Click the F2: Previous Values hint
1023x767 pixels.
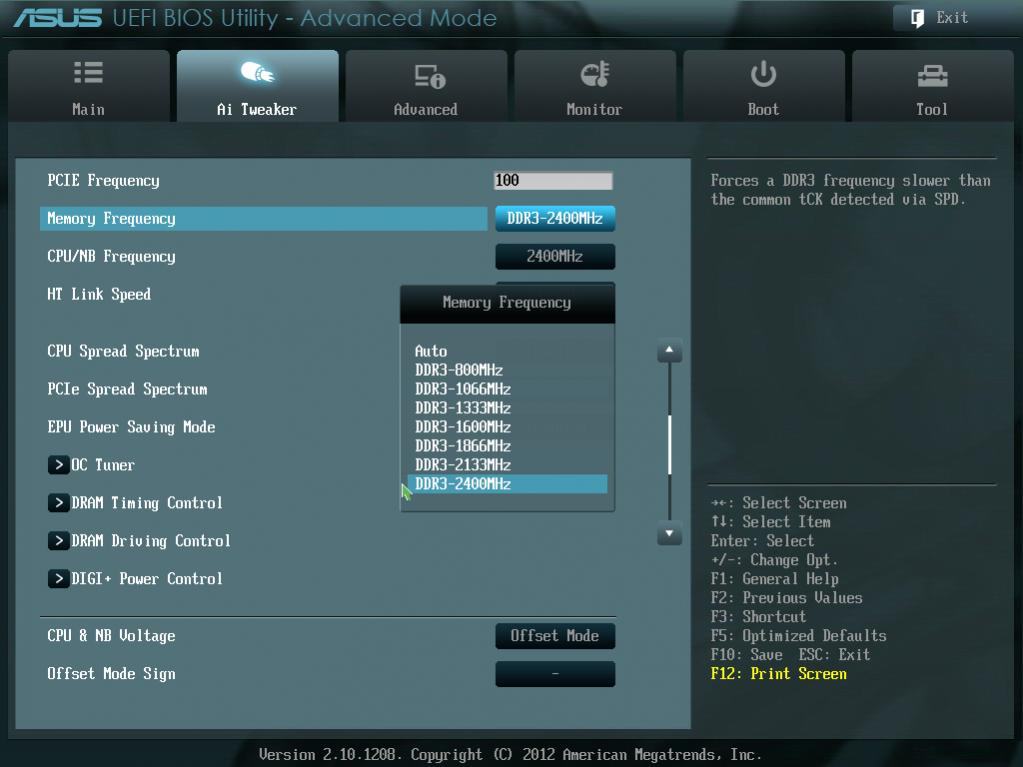[x=787, y=598]
